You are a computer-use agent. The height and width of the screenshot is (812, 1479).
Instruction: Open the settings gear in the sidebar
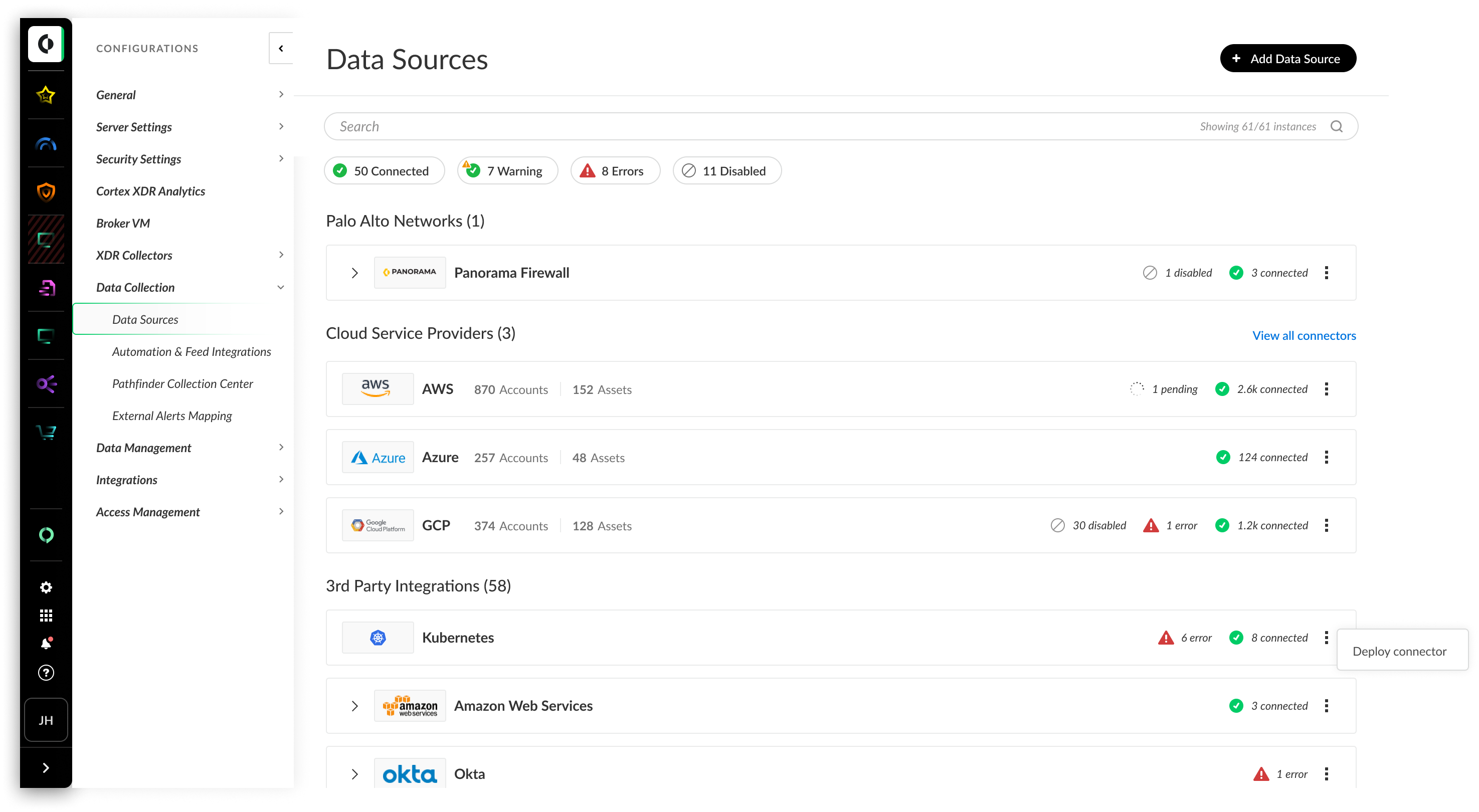[46, 587]
